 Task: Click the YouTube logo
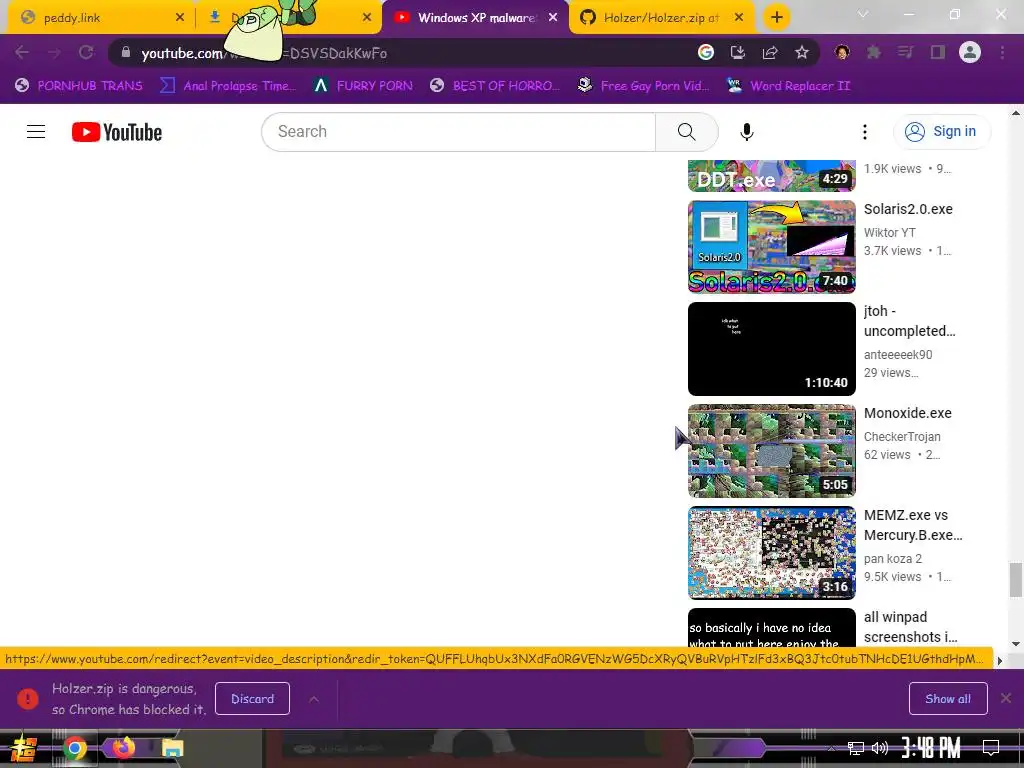pos(117,132)
